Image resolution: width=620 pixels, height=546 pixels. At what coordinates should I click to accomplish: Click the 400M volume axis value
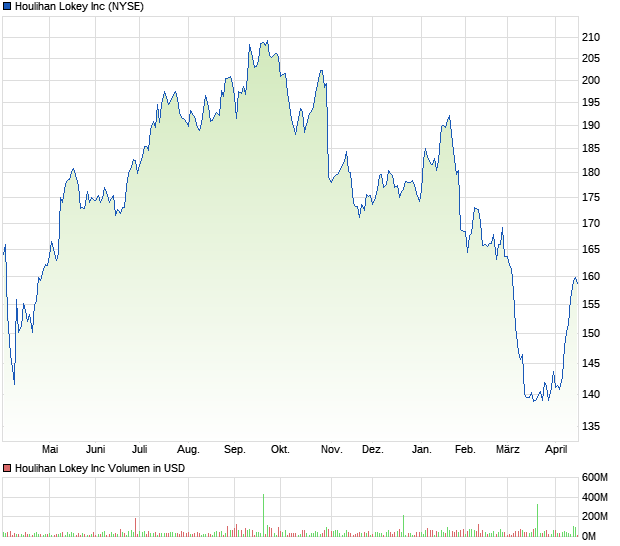(594, 497)
